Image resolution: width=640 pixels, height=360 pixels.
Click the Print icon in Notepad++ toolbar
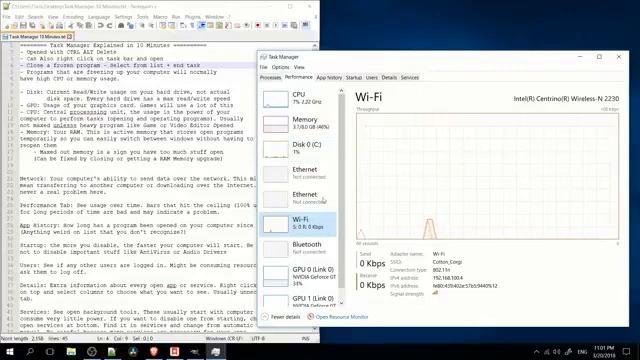[x=60, y=25]
